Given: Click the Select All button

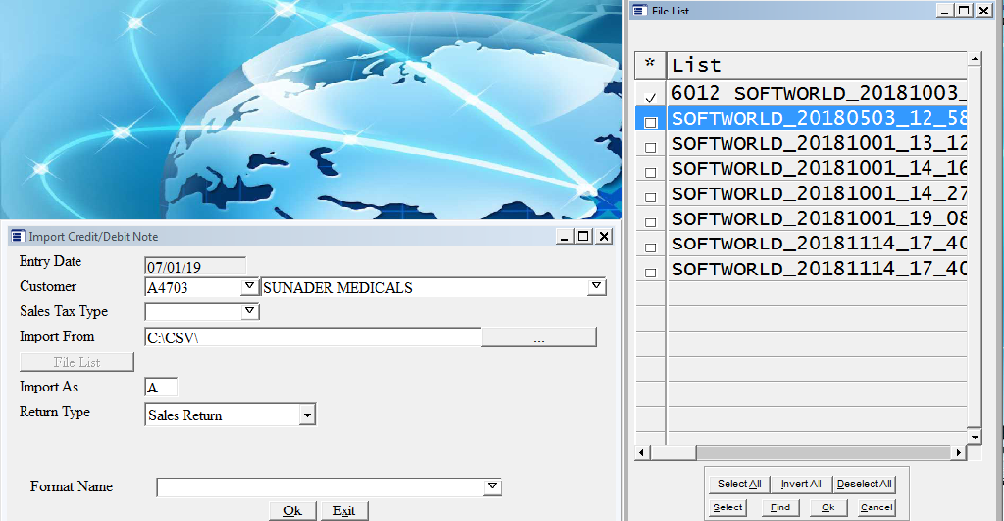Looking at the screenshot, I should [x=740, y=484].
